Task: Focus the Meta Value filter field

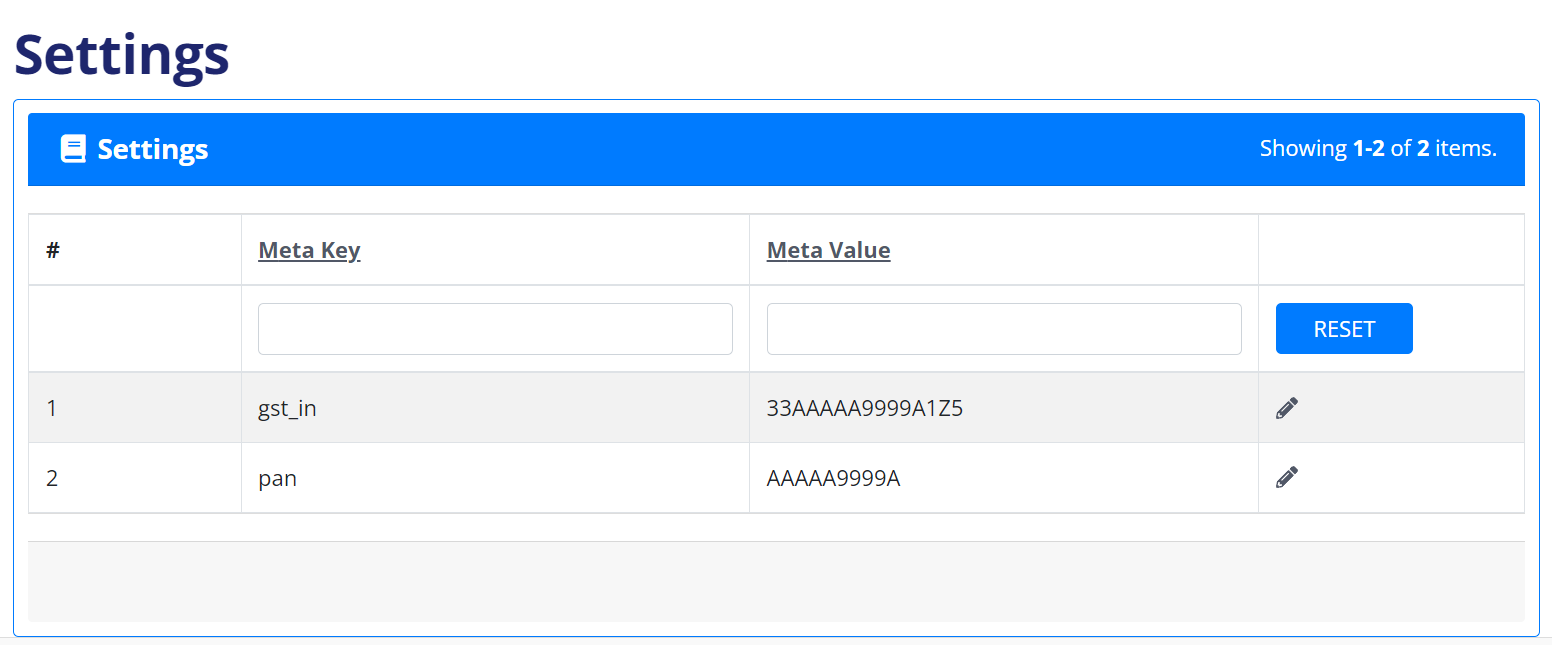Action: coord(1003,329)
